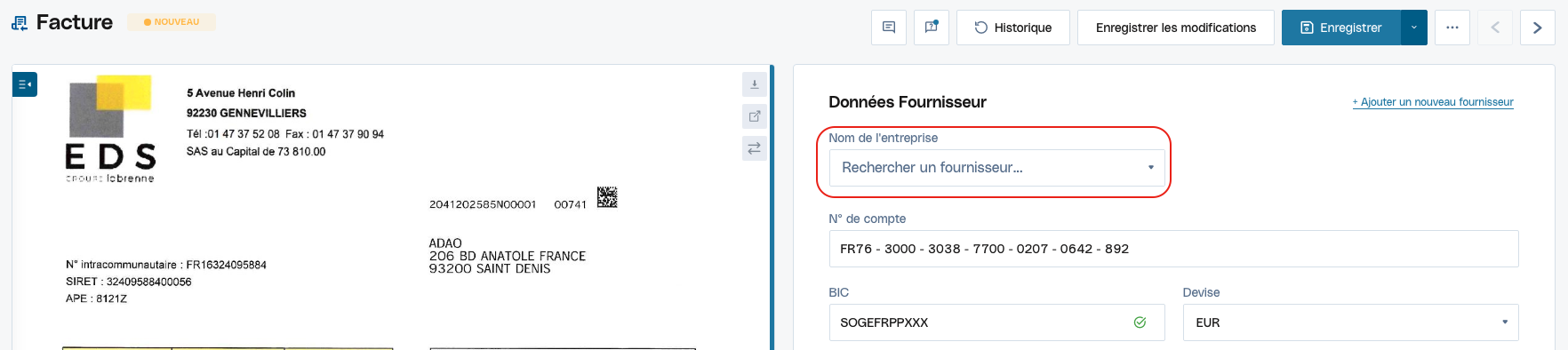Click Enregistrer les modifications
1568x350 pixels.
1176,28
